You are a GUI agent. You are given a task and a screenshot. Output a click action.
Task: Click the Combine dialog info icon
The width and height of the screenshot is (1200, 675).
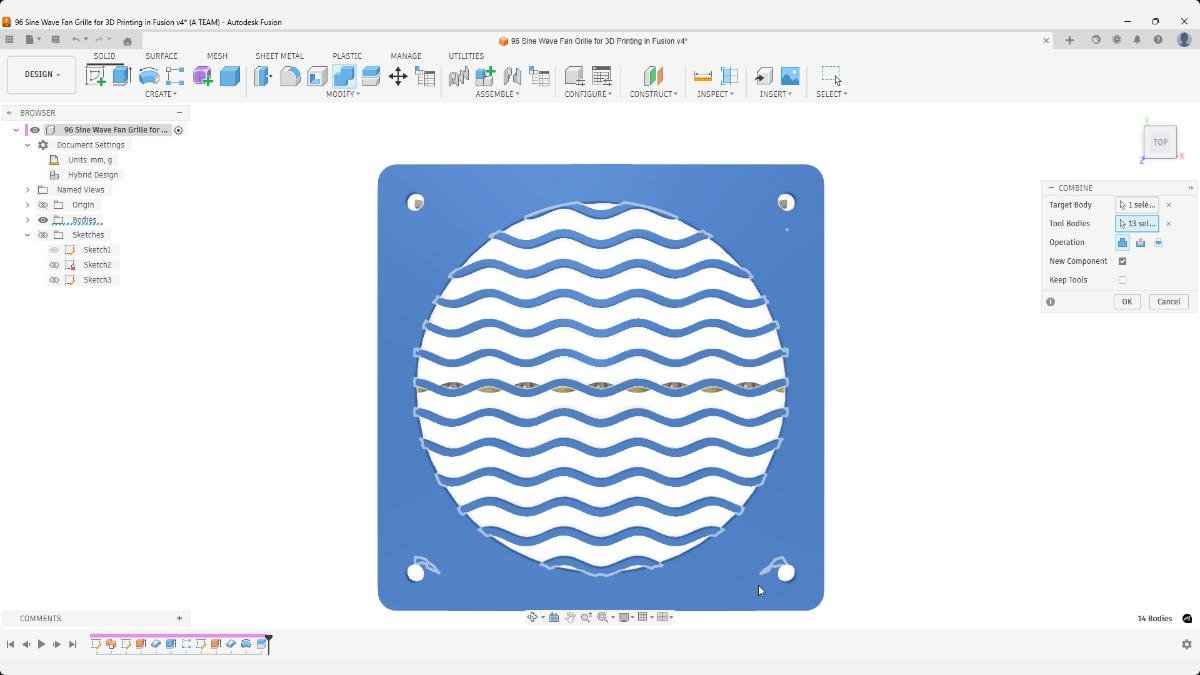tap(1051, 302)
